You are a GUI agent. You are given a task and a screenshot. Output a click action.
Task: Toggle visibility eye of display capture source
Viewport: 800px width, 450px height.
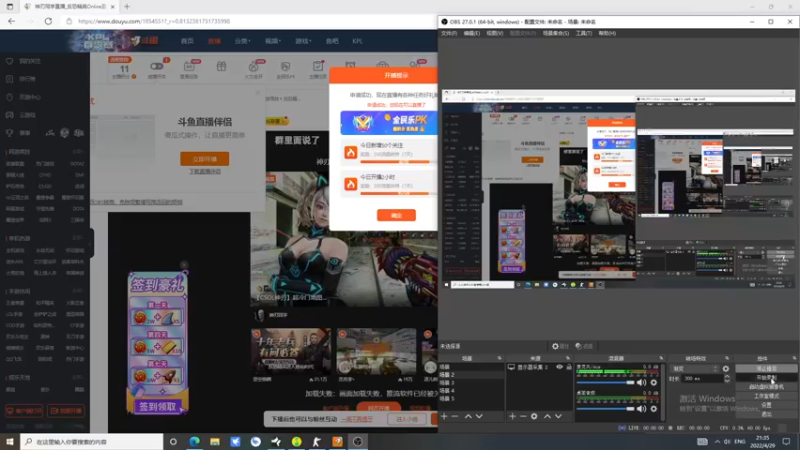(x=560, y=367)
